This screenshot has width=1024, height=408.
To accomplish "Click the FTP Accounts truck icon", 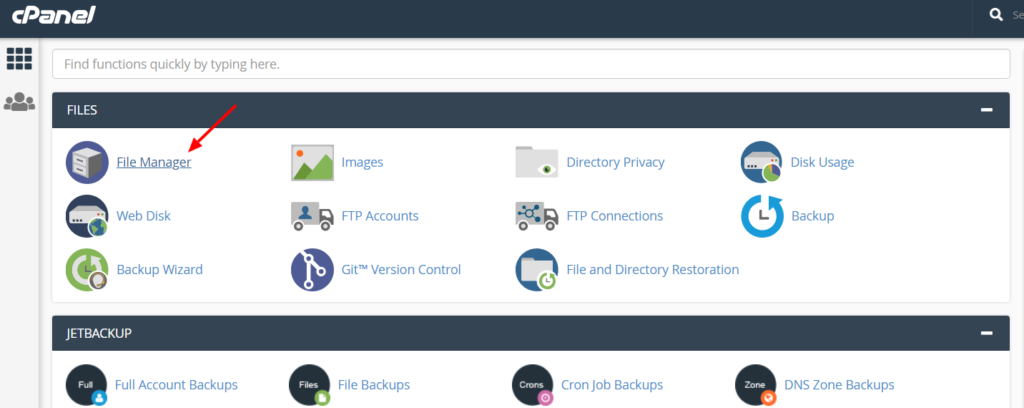I will coord(312,216).
